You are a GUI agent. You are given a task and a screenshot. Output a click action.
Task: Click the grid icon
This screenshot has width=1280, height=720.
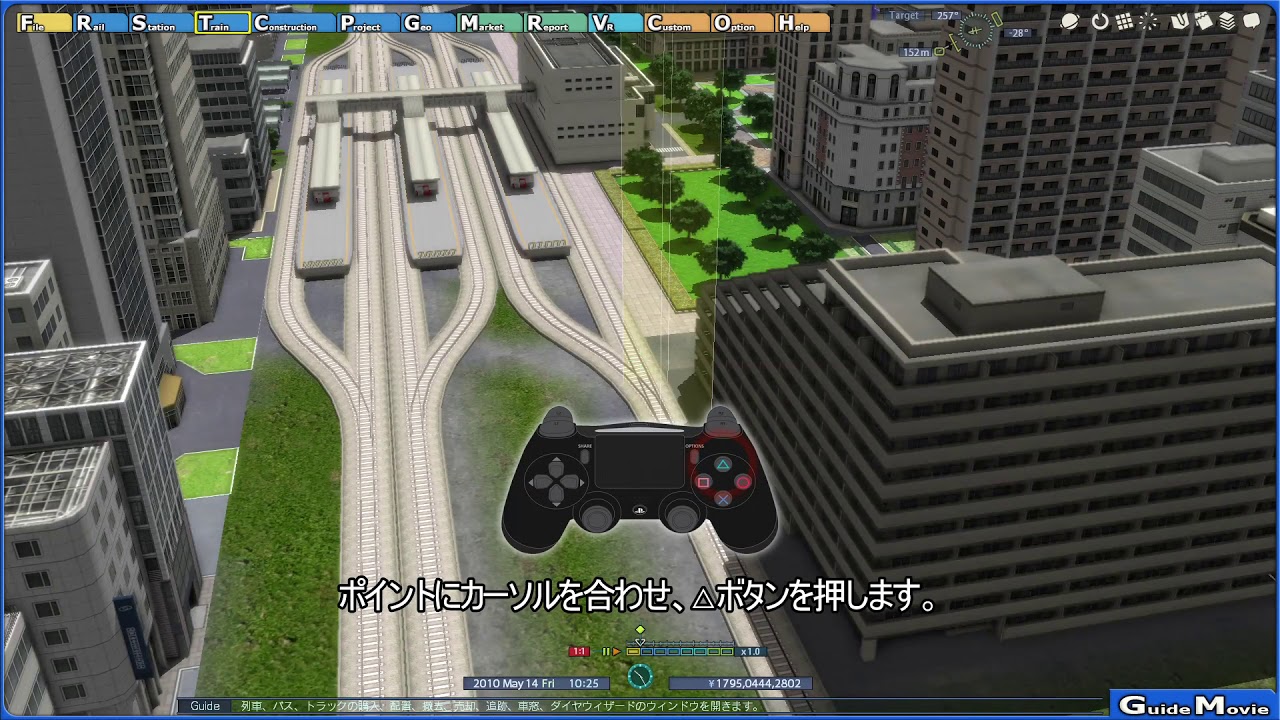[x=1124, y=21]
